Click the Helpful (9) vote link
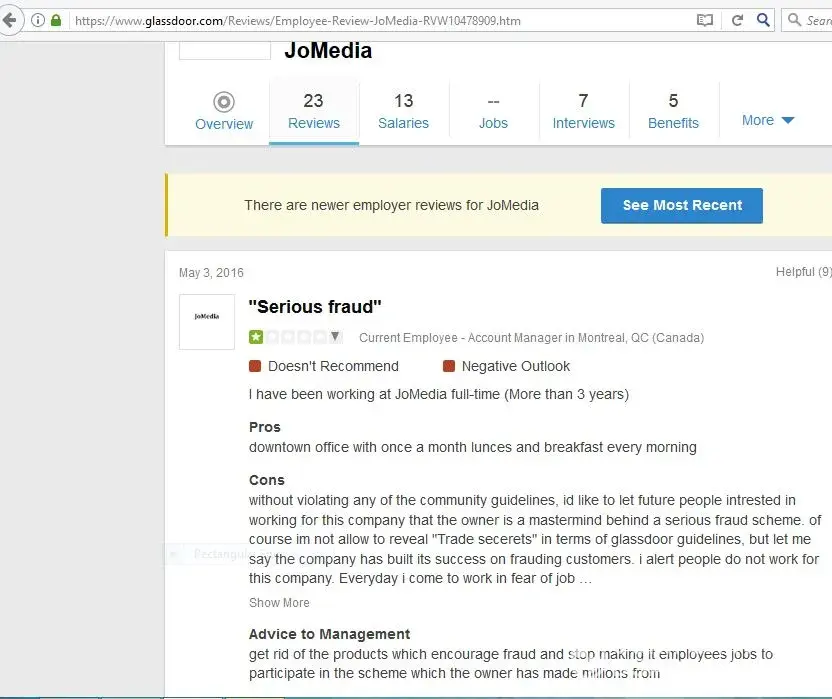This screenshot has width=832, height=699. (803, 272)
